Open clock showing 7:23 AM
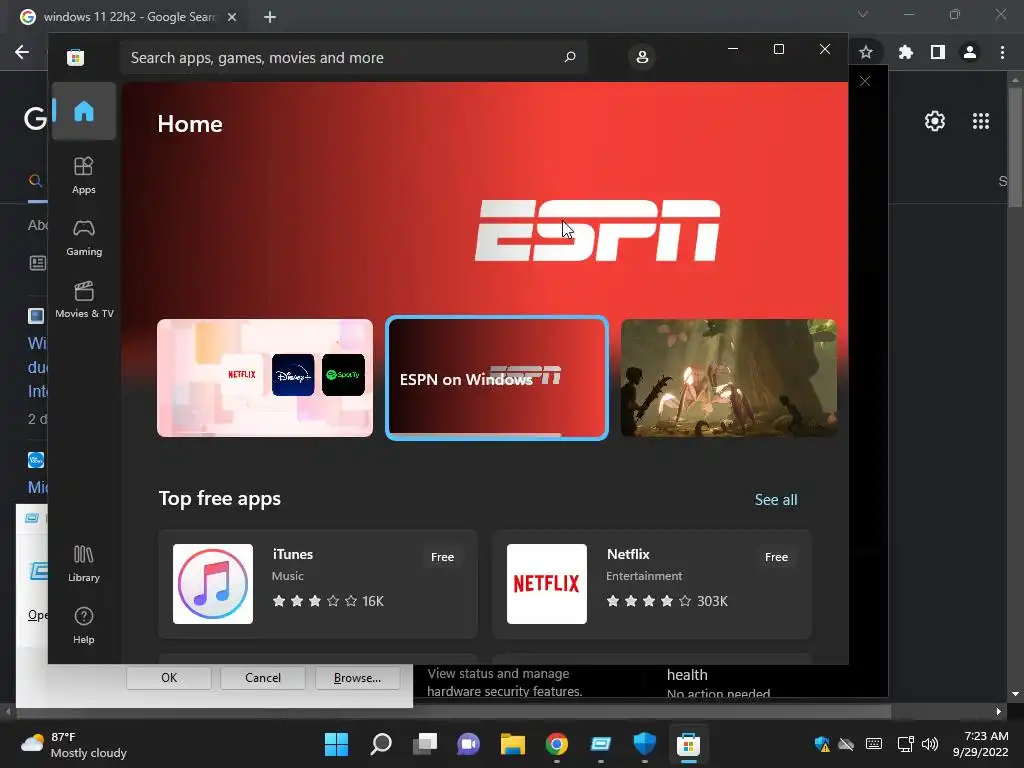Screen dimensions: 1024x768 point(980,744)
